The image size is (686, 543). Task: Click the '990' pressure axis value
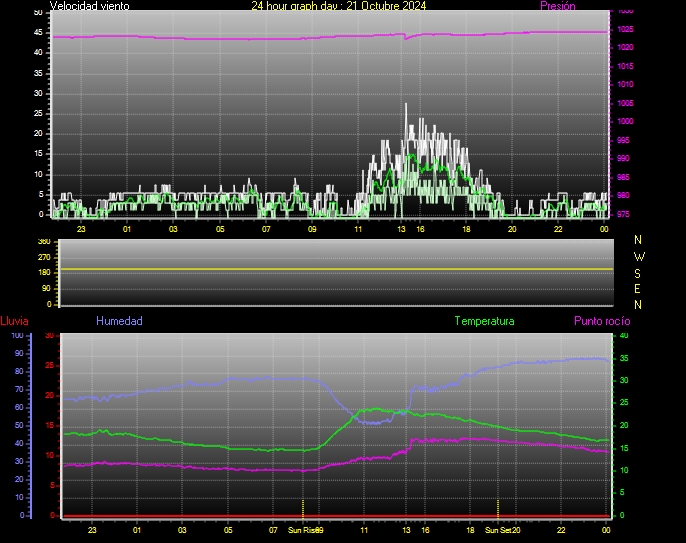pyautogui.click(x=623, y=158)
